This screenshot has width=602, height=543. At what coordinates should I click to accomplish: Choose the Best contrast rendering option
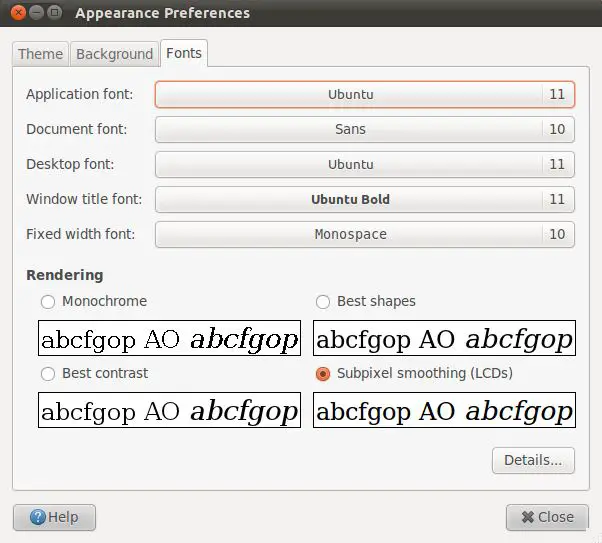tap(48, 373)
